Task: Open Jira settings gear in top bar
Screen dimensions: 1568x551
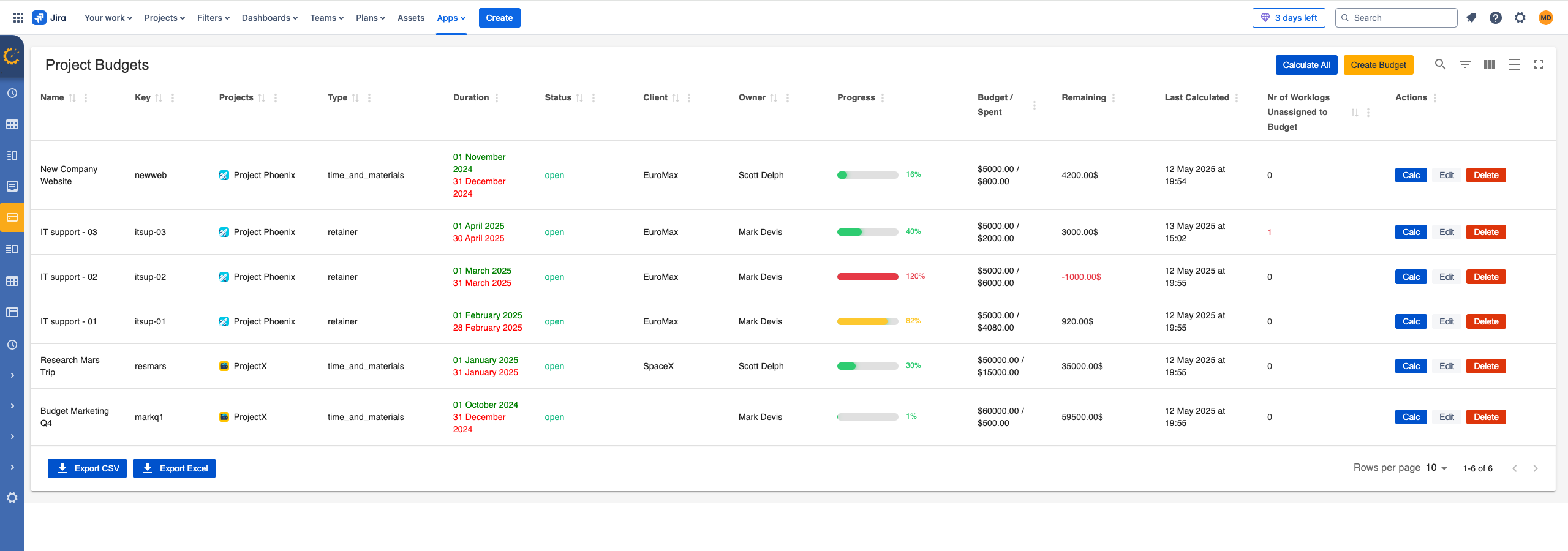Action: [1520, 18]
